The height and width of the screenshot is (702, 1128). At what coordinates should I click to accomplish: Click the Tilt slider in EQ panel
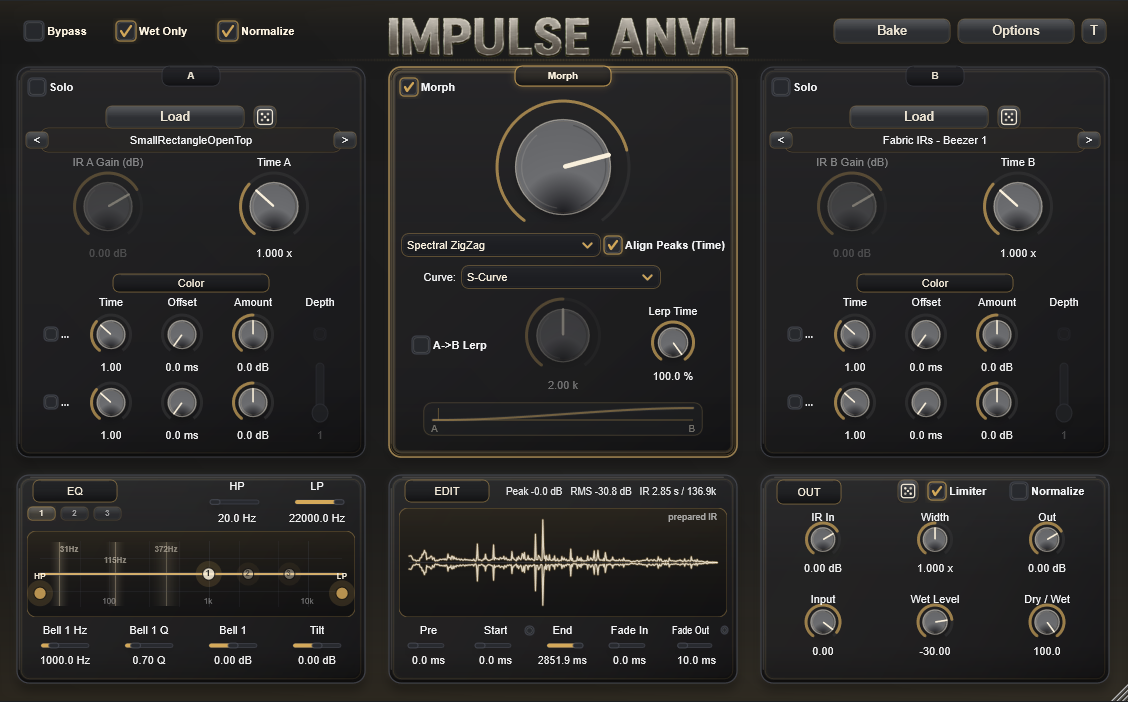click(317, 646)
